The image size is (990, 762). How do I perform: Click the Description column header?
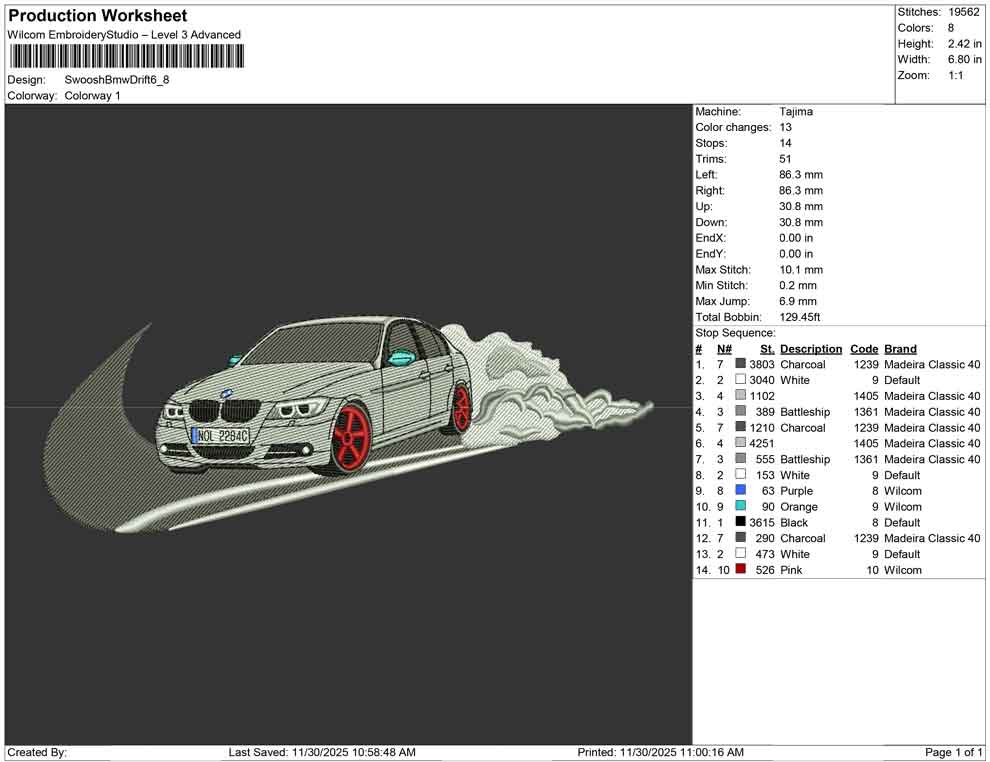[x=810, y=349]
